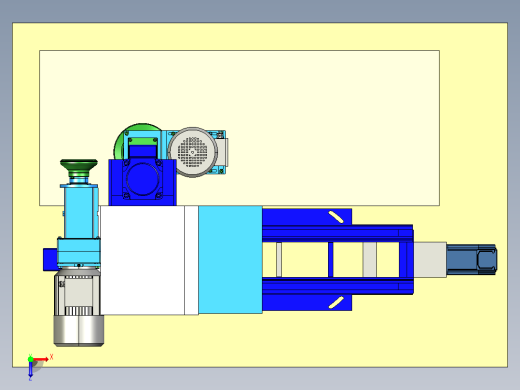Select the blue gearbox housing with circular flange
520x390 pixels.
142,182
